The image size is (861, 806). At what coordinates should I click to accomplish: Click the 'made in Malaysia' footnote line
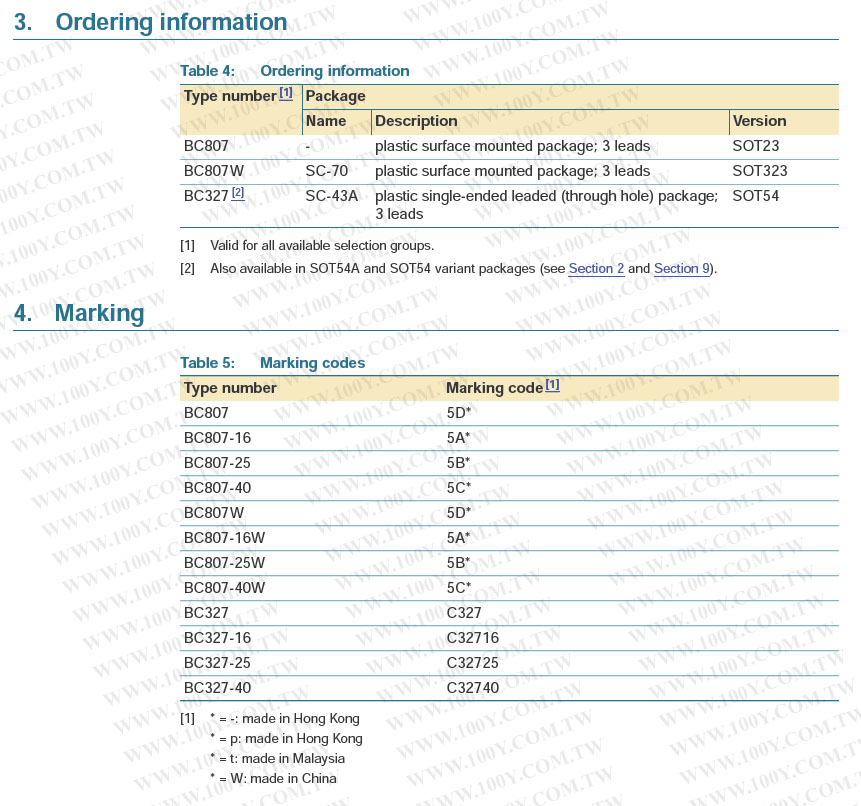(x=277, y=758)
